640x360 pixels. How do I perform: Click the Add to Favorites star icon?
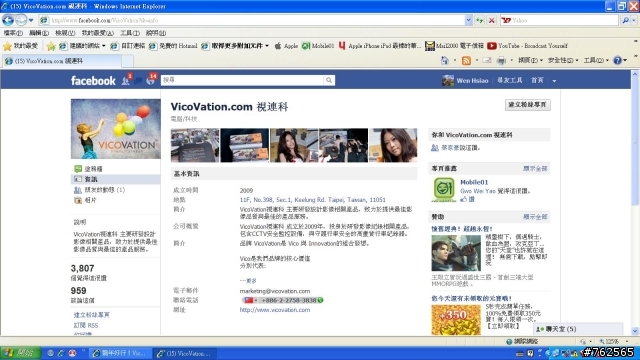pyautogui.click(x=51, y=46)
